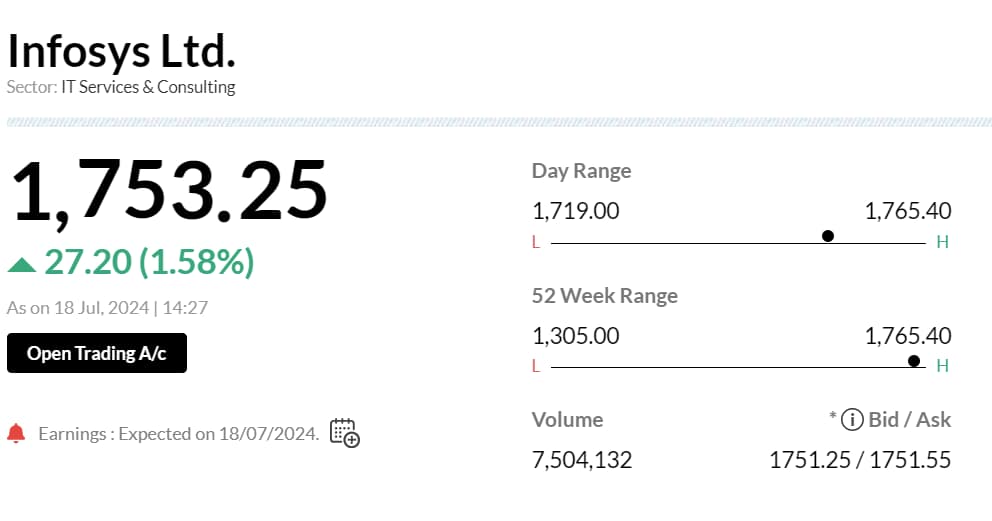Click the Day Range slider dot
992x521 pixels.
(827, 236)
